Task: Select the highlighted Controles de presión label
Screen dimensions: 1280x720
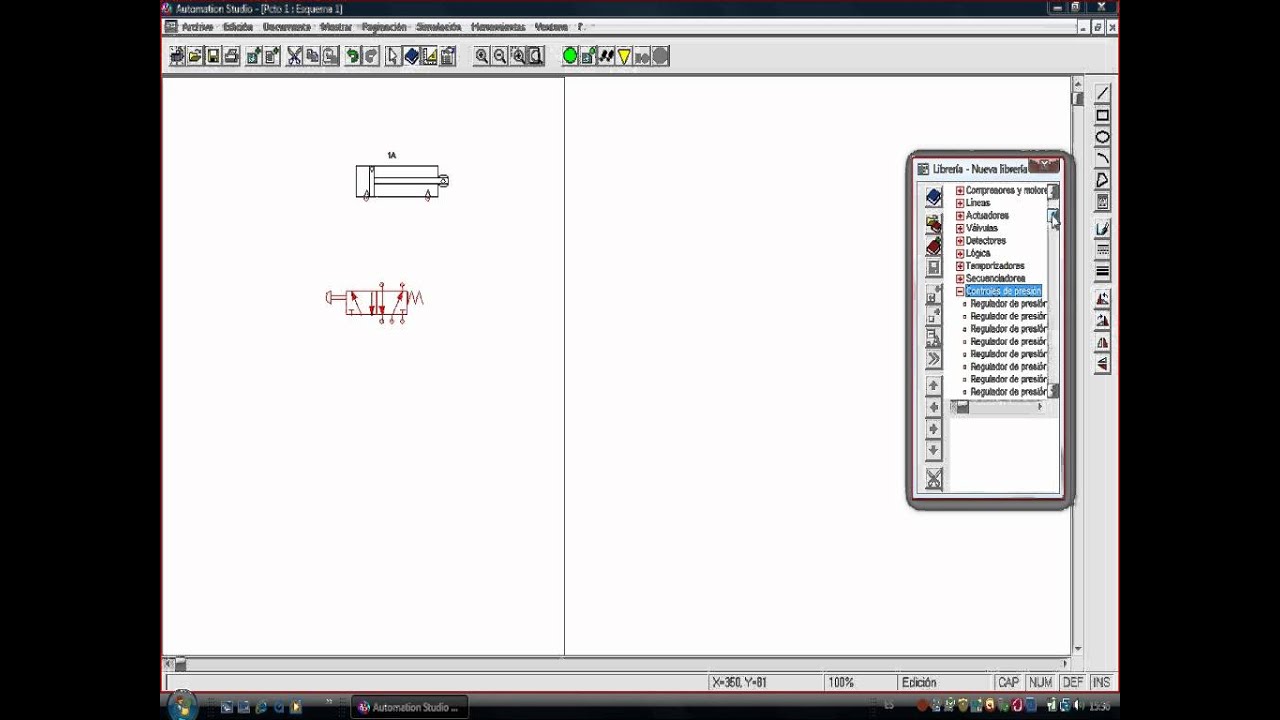Action: [1003, 291]
